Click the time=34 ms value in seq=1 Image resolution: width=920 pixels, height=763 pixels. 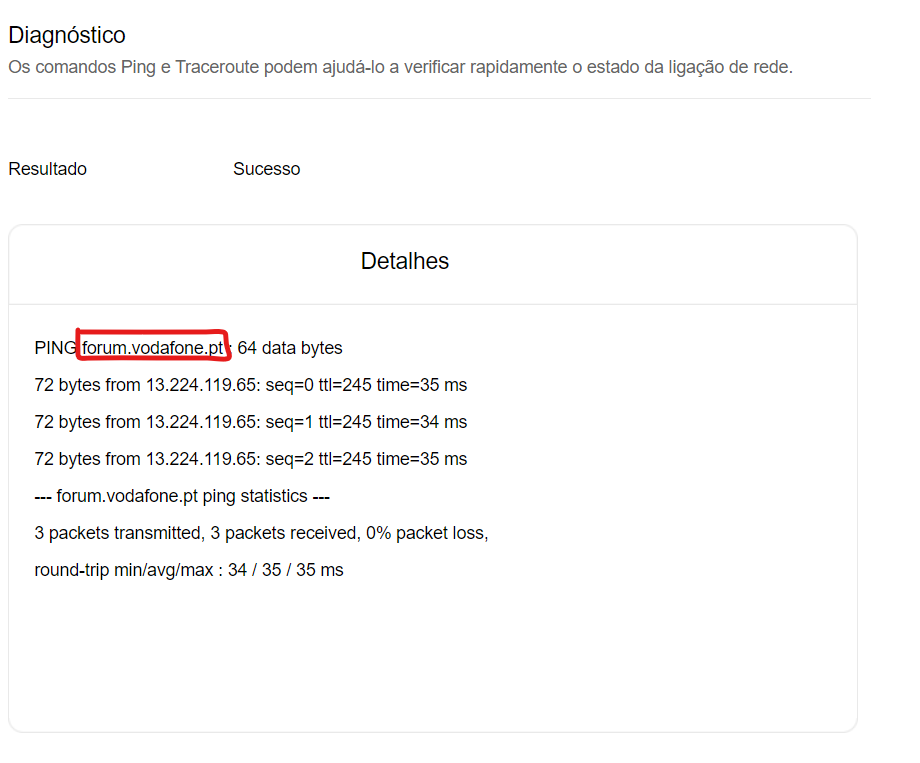tap(421, 422)
